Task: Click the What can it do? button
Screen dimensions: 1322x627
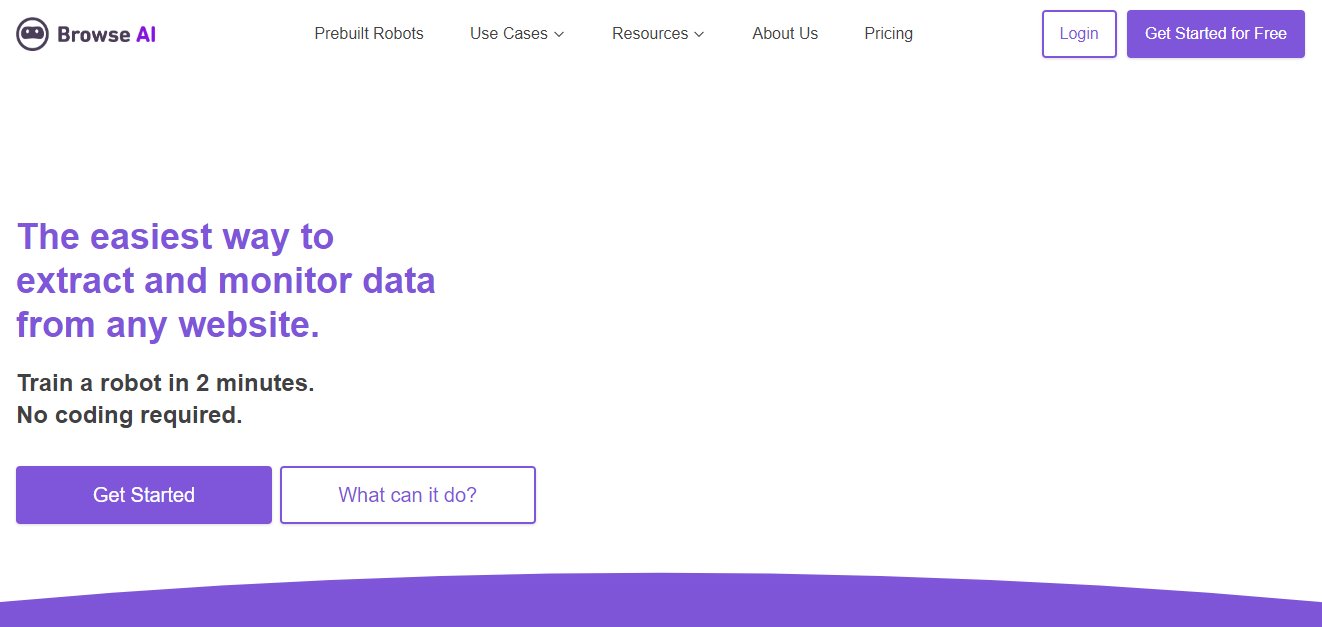Action: pos(408,494)
